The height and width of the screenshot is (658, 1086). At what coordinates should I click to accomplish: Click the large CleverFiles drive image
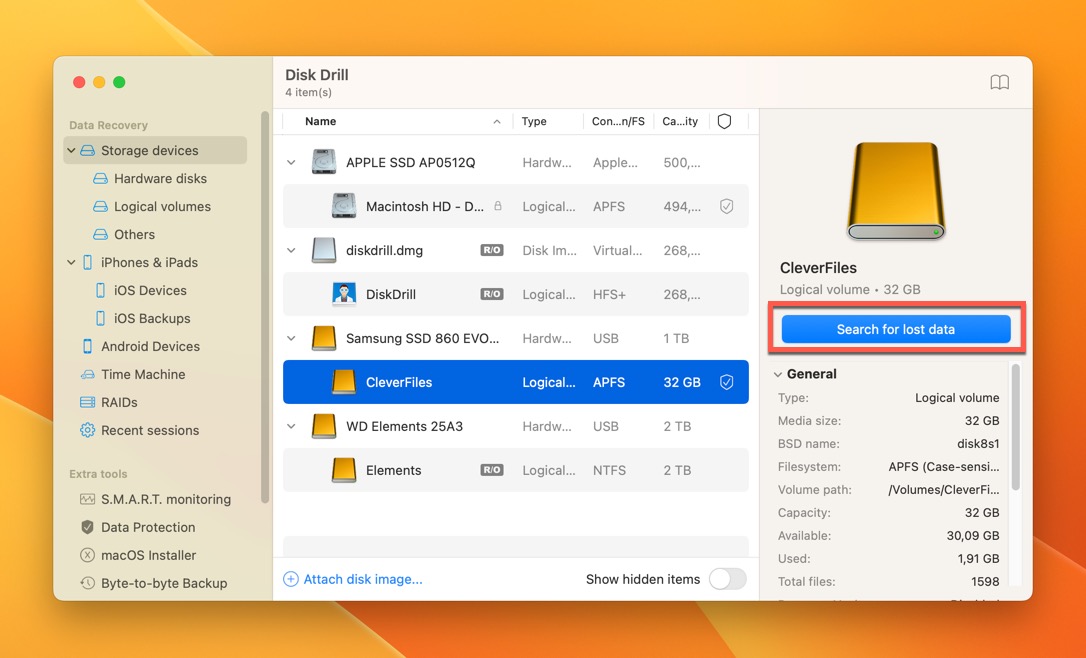click(x=896, y=191)
